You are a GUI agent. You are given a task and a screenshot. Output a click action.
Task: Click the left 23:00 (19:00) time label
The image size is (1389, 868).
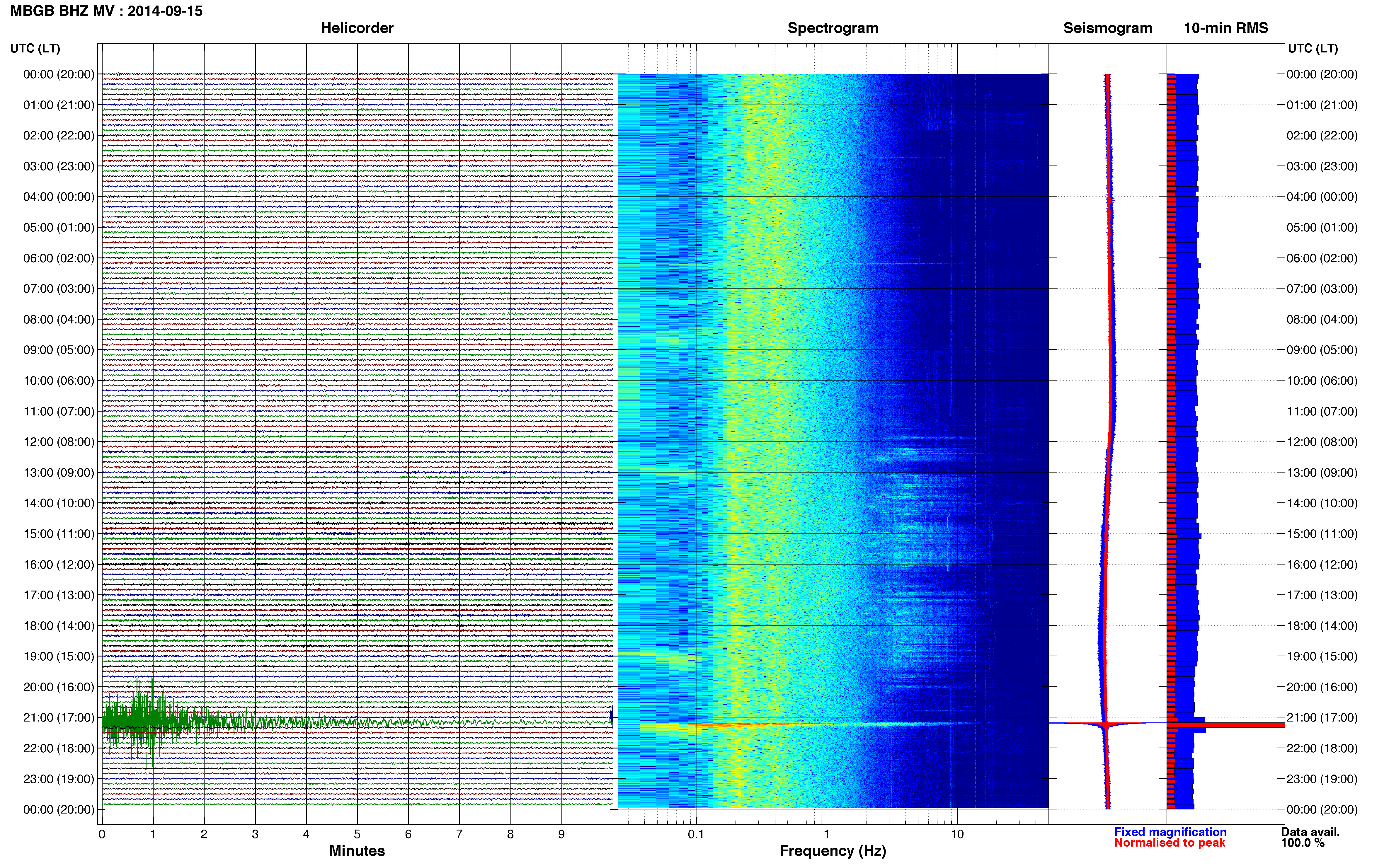(x=59, y=779)
